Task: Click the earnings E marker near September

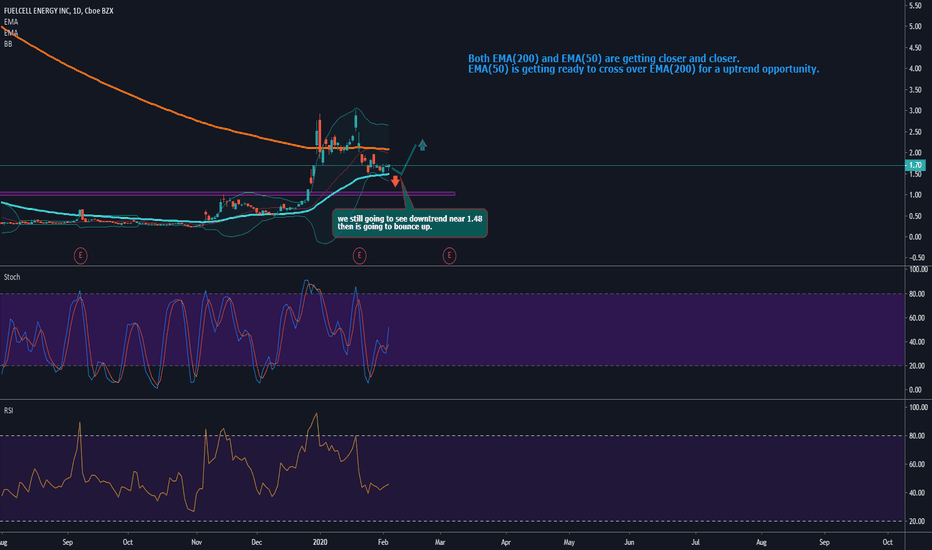Action: tap(80, 256)
